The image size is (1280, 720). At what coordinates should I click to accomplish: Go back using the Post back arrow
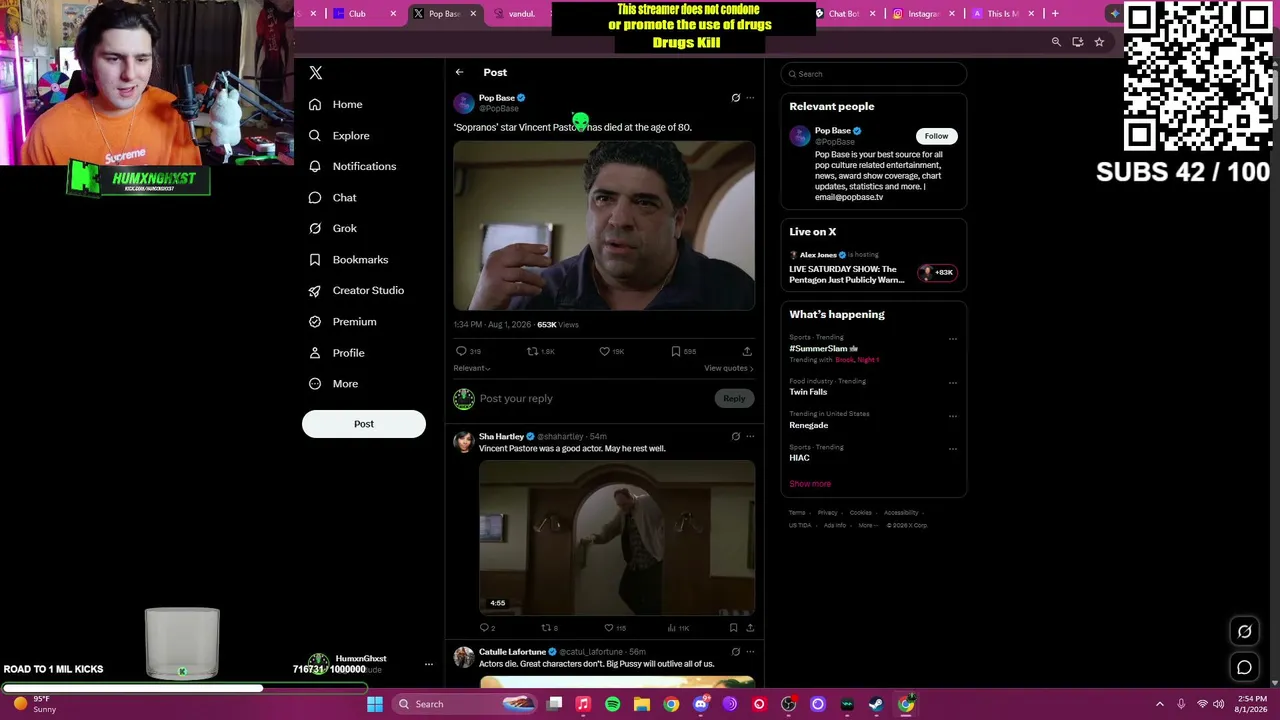pos(459,72)
